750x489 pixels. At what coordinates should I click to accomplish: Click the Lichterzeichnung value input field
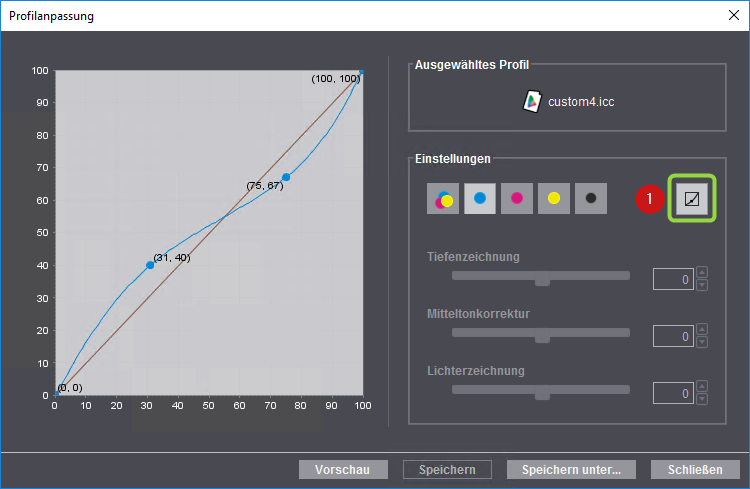(672, 394)
